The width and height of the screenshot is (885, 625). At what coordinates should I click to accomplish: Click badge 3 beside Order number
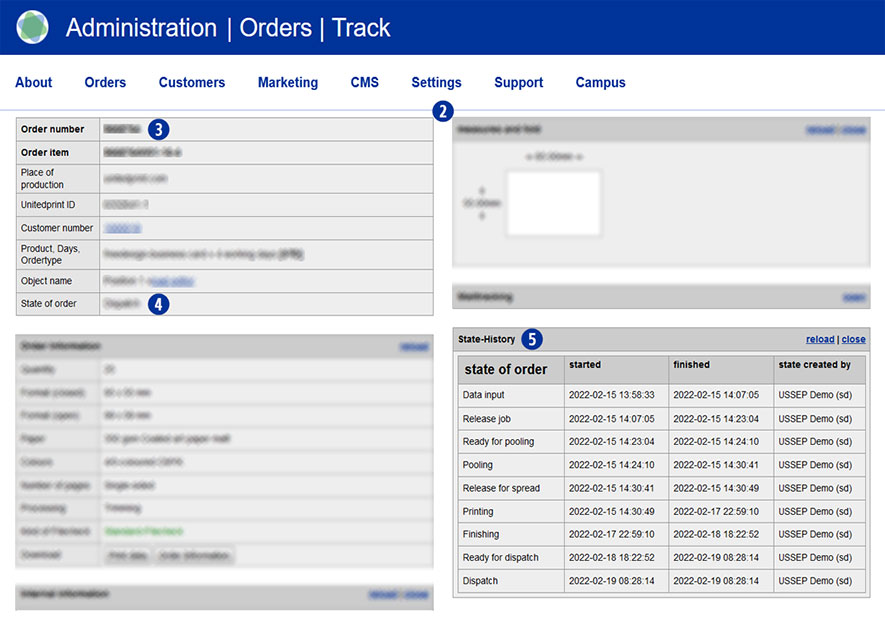click(x=158, y=129)
